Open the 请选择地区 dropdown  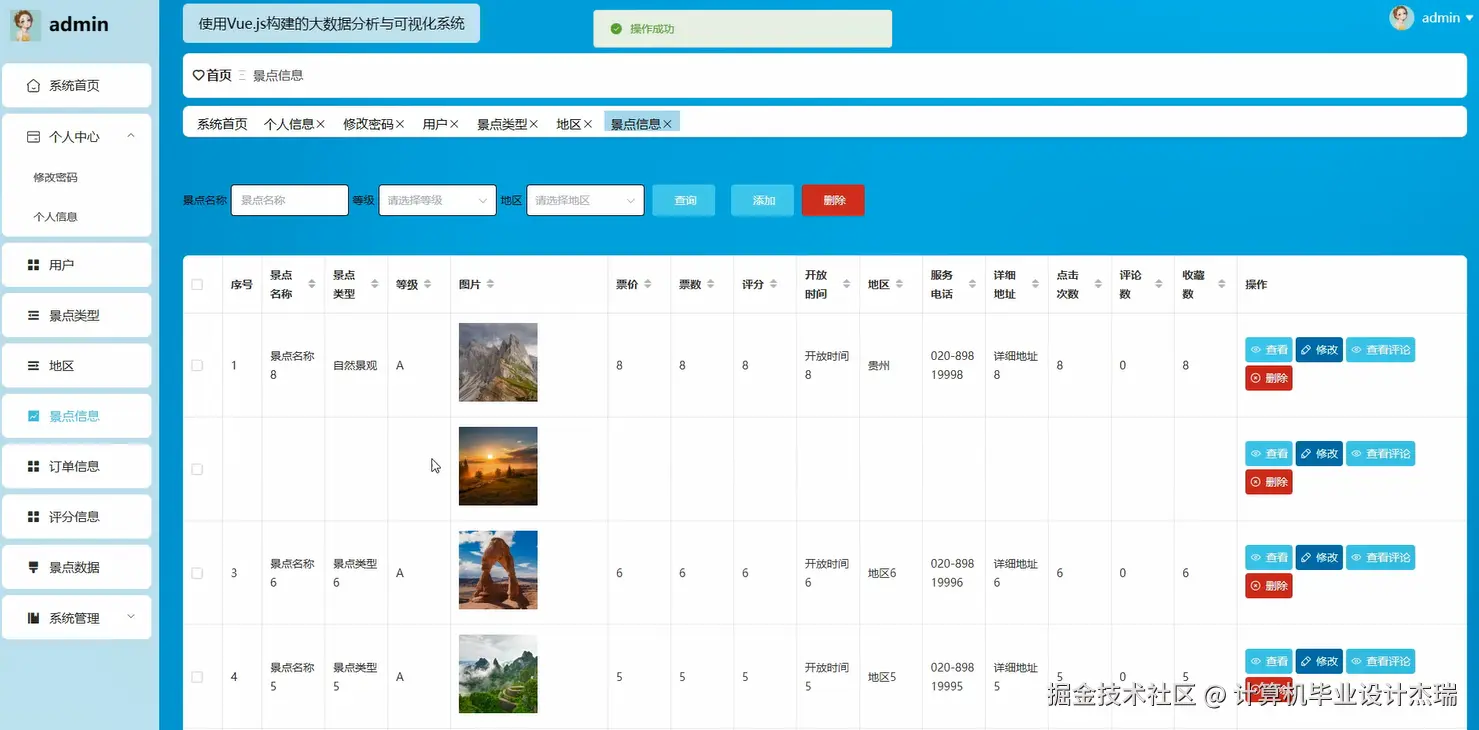585,200
